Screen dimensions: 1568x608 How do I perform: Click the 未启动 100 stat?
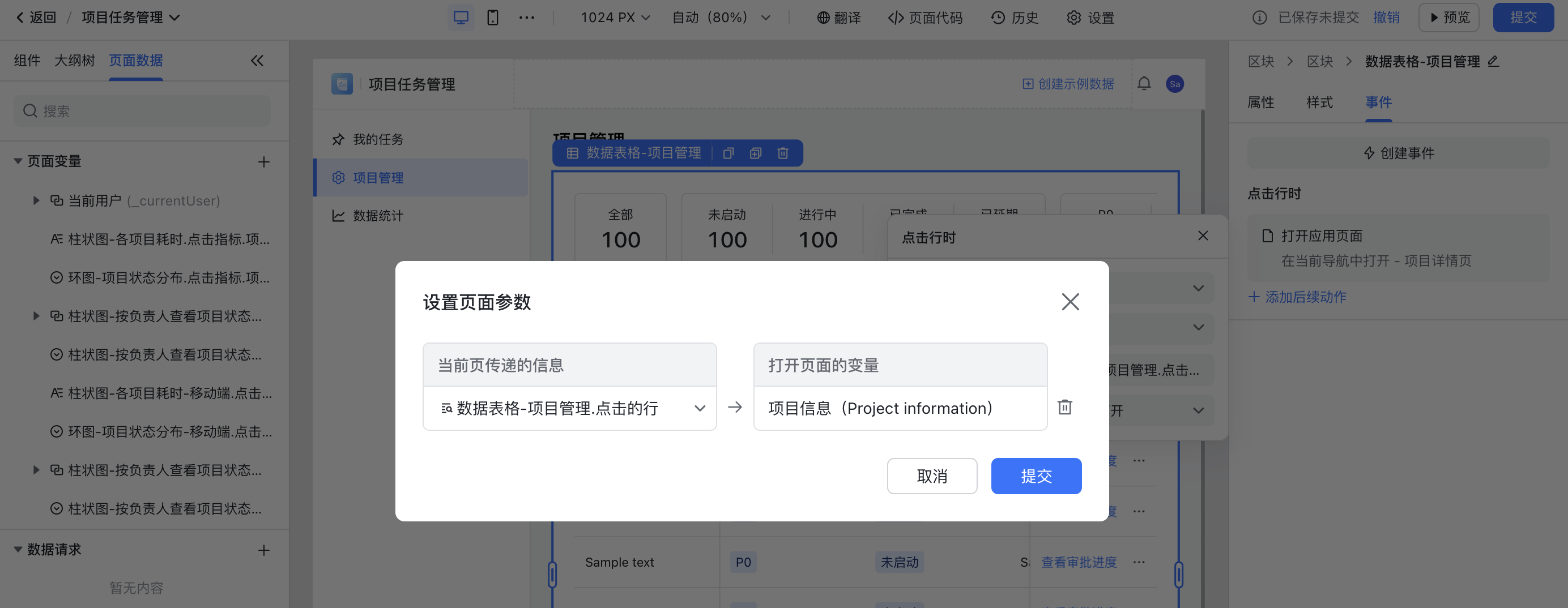pyautogui.click(x=727, y=229)
